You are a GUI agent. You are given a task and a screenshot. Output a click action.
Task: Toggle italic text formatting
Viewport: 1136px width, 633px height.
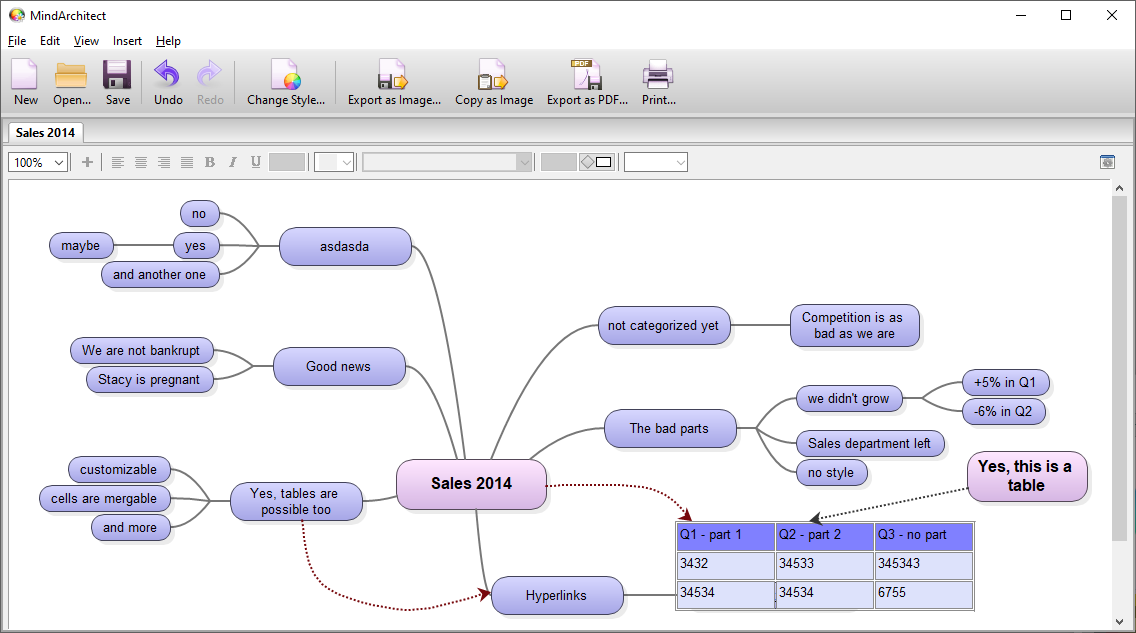(x=232, y=161)
